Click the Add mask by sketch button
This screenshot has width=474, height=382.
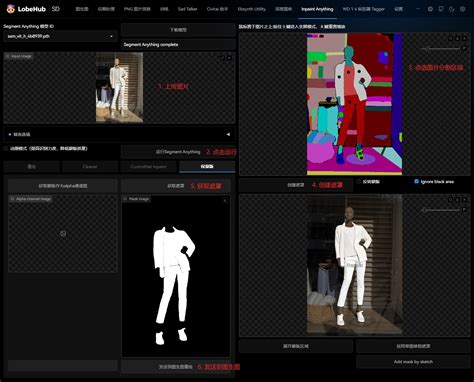tap(413, 362)
